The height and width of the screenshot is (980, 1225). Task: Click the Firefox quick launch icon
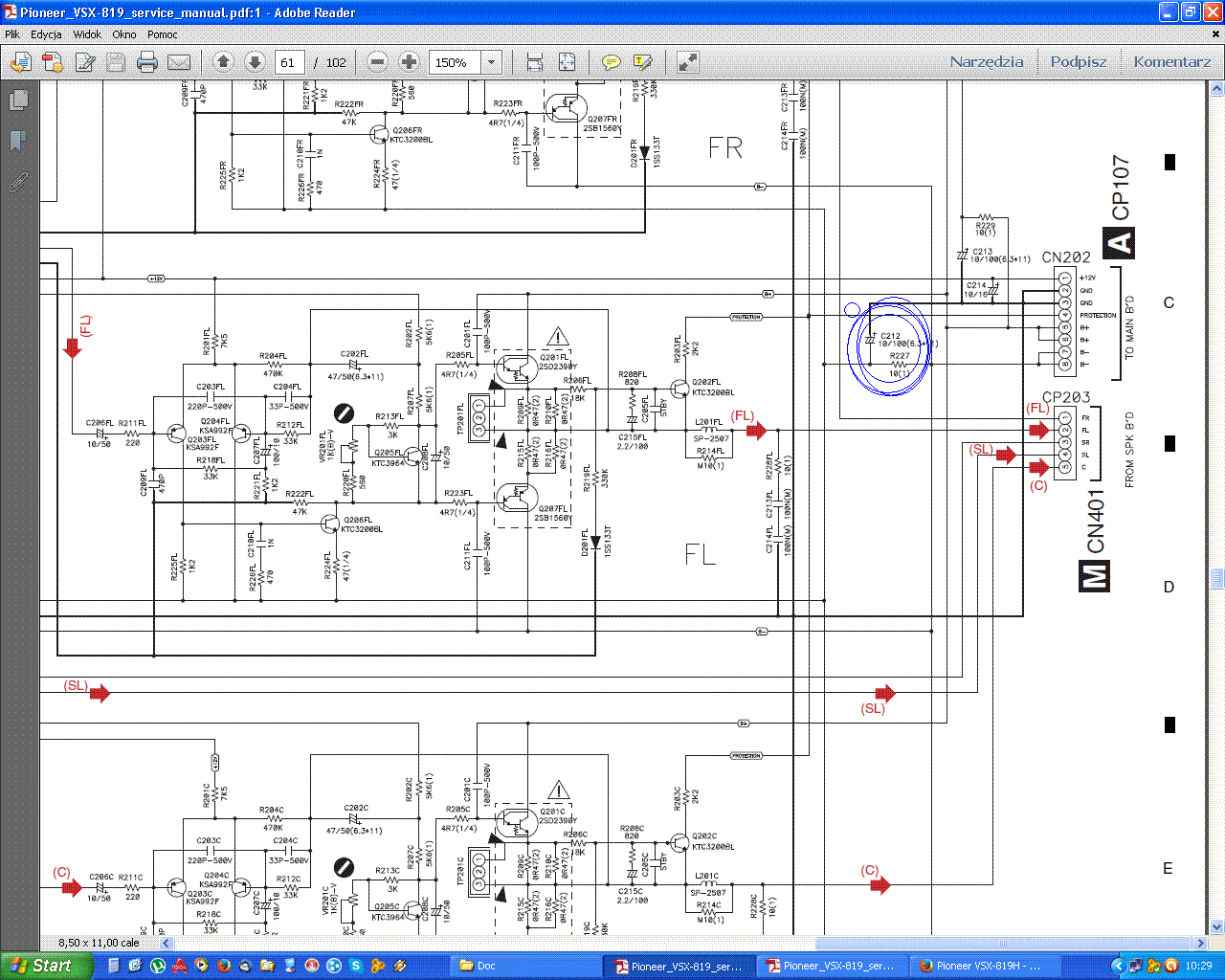click(x=224, y=966)
